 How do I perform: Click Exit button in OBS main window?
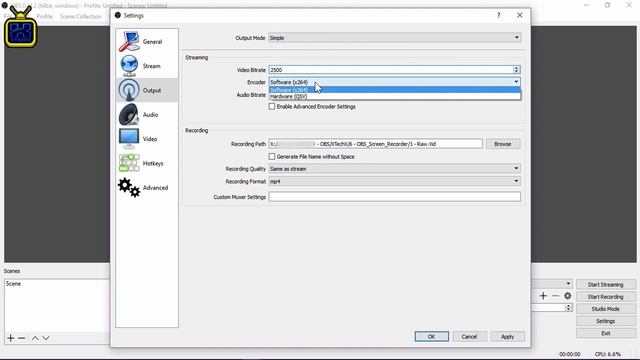605,333
